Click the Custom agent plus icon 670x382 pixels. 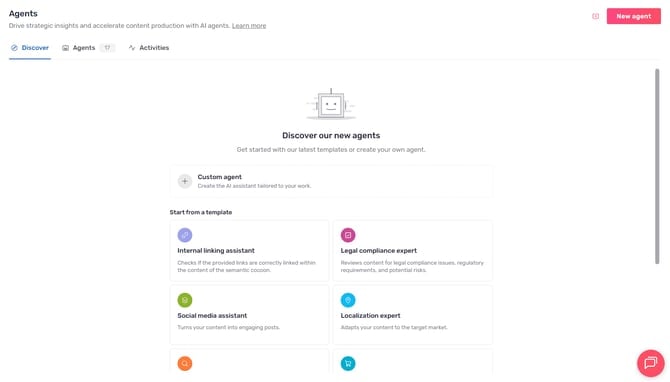pyautogui.click(x=185, y=181)
